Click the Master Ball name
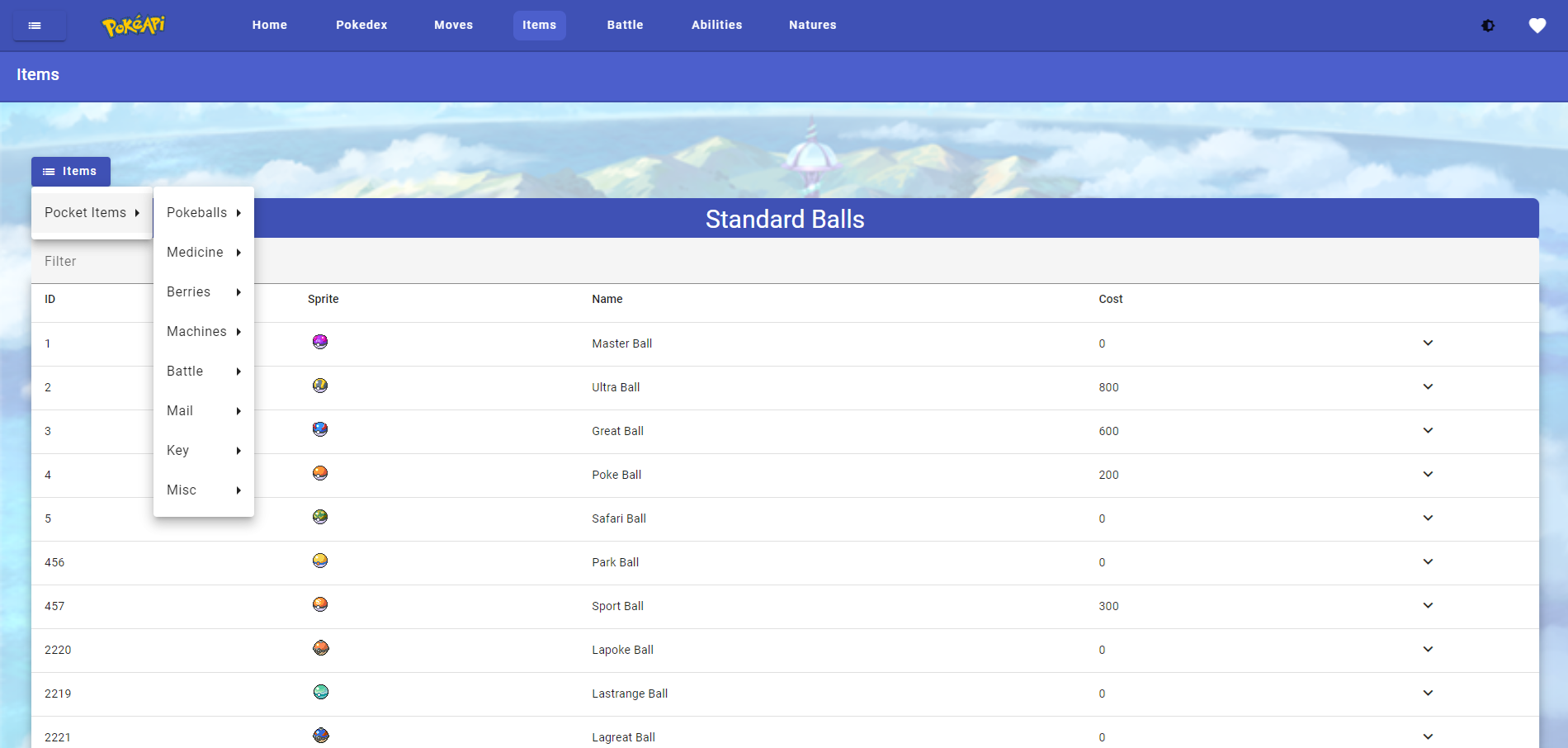Viewport: 1568px width, 748px height. click(622, 344)
